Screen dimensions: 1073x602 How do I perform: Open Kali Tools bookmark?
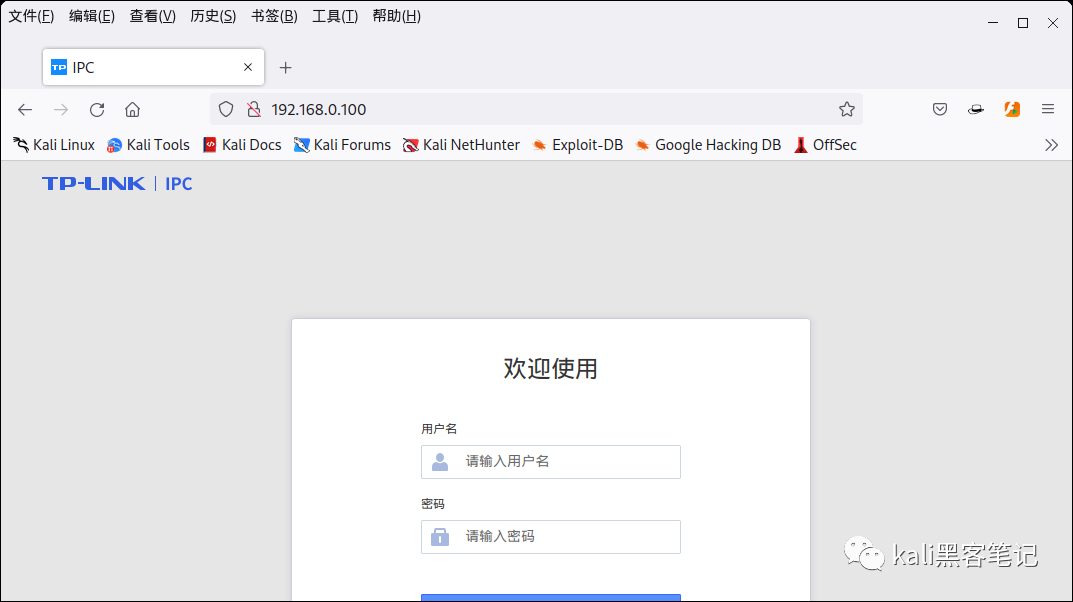148,145
